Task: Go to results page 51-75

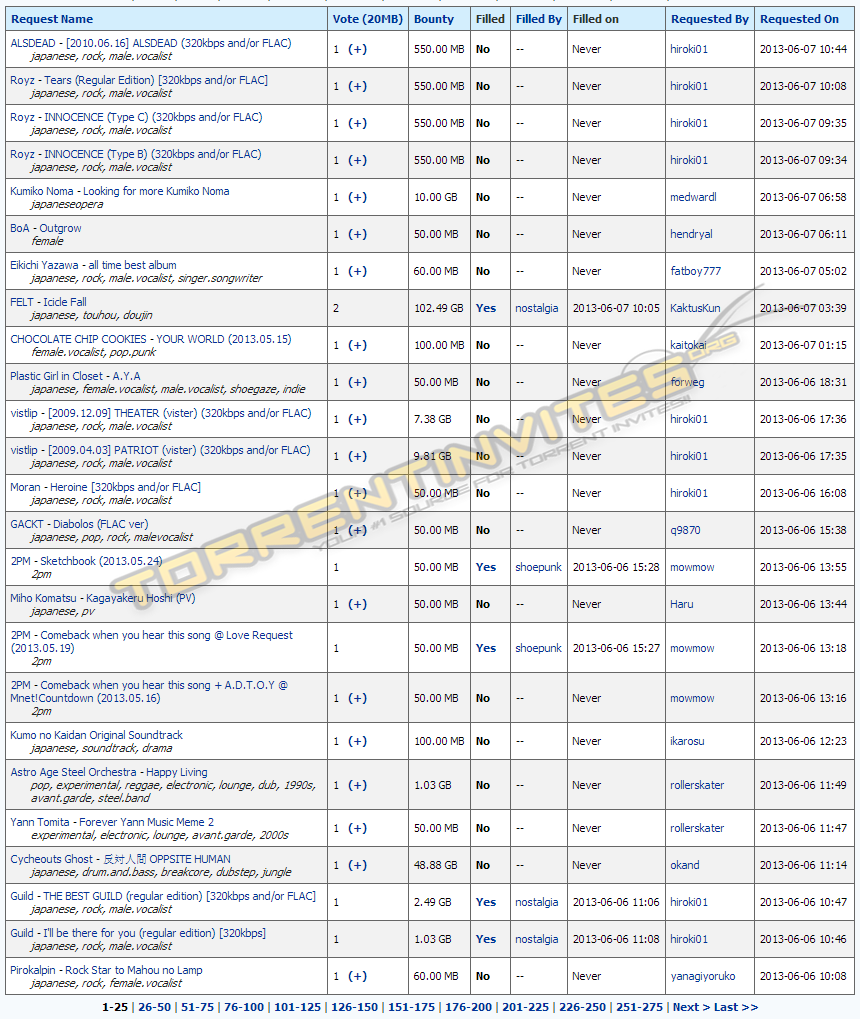Action: point(198,1007)
